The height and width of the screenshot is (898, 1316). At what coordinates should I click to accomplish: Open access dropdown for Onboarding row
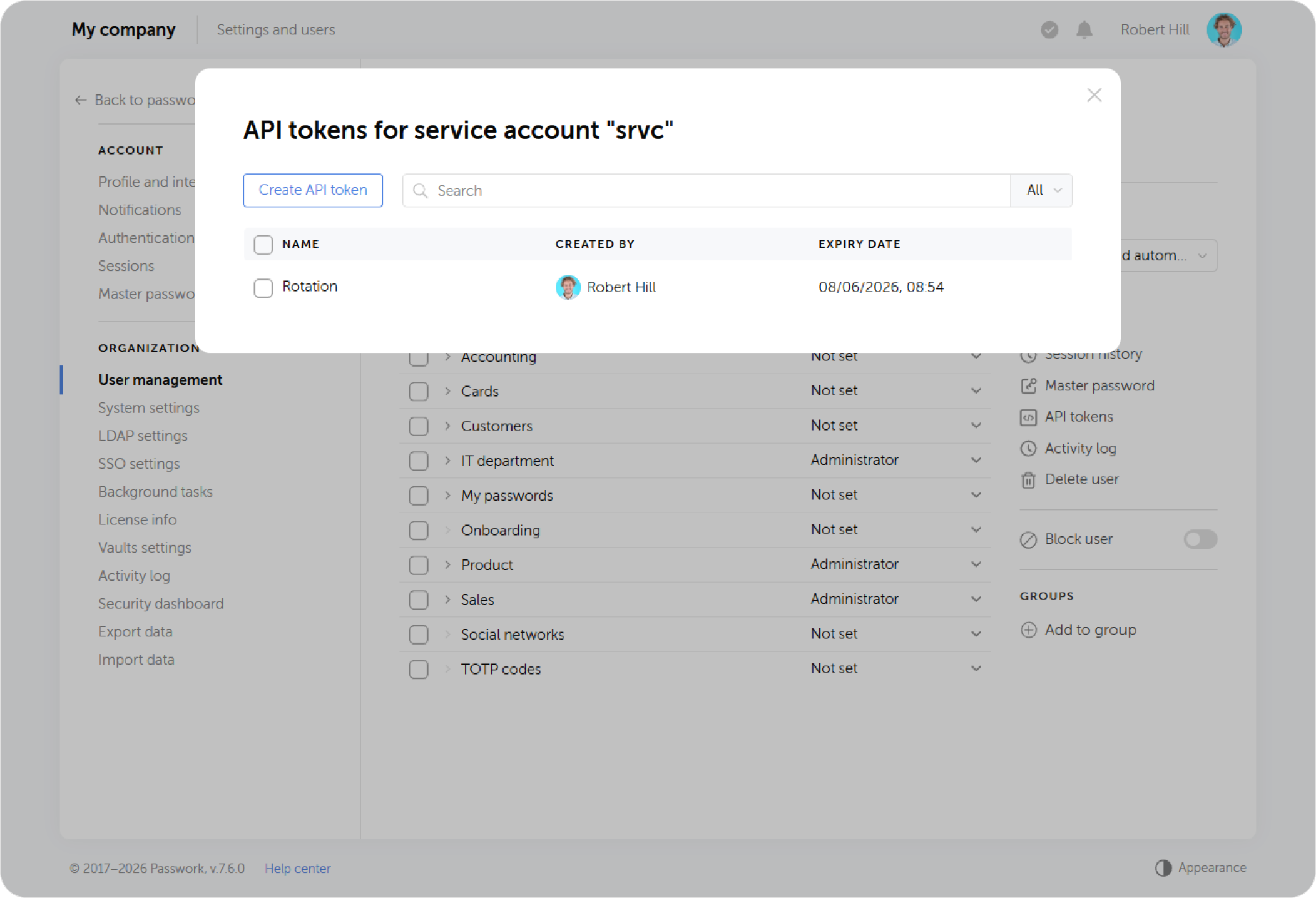(x=976, y=530)
